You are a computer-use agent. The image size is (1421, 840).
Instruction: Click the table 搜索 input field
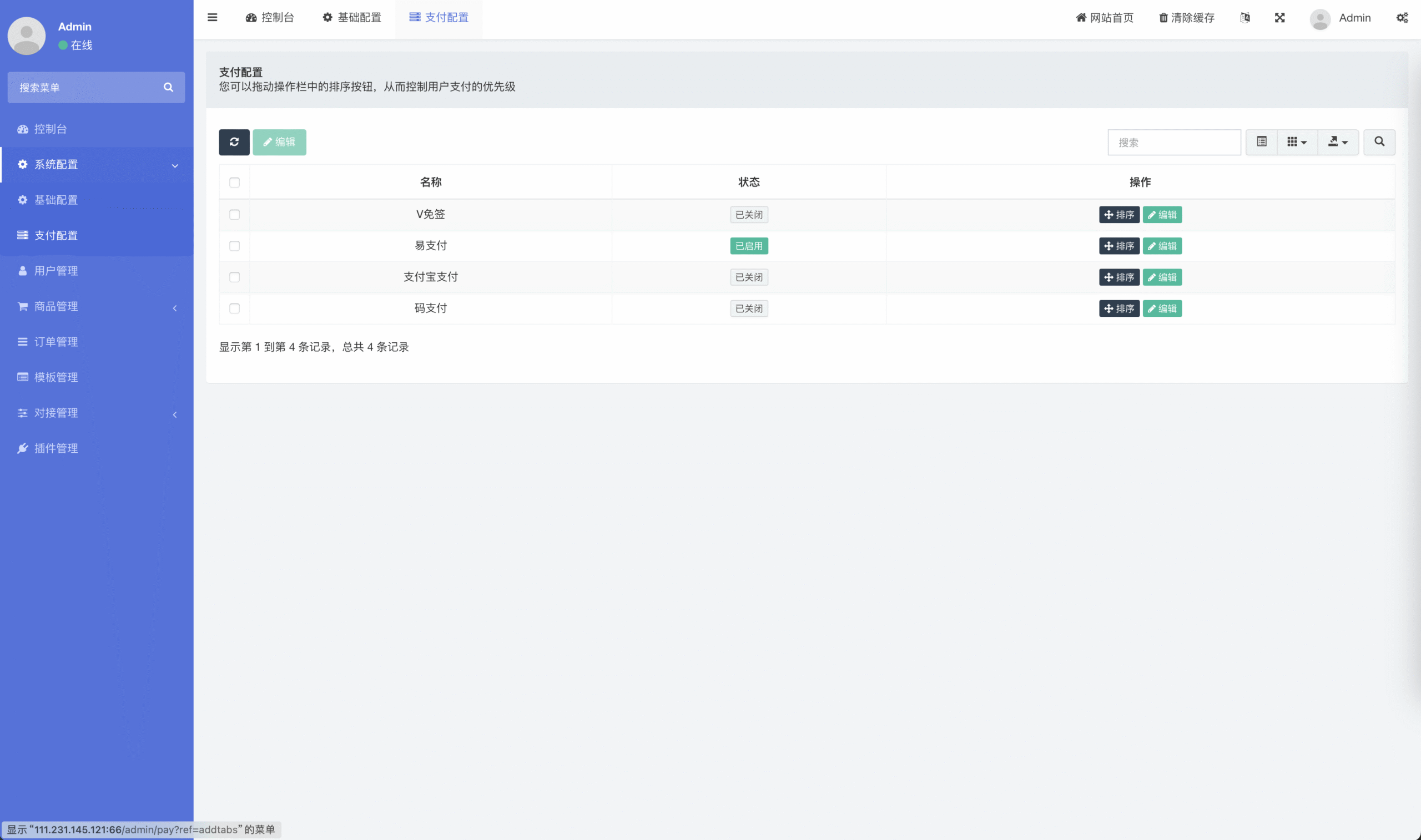[x=1173, y=143]
